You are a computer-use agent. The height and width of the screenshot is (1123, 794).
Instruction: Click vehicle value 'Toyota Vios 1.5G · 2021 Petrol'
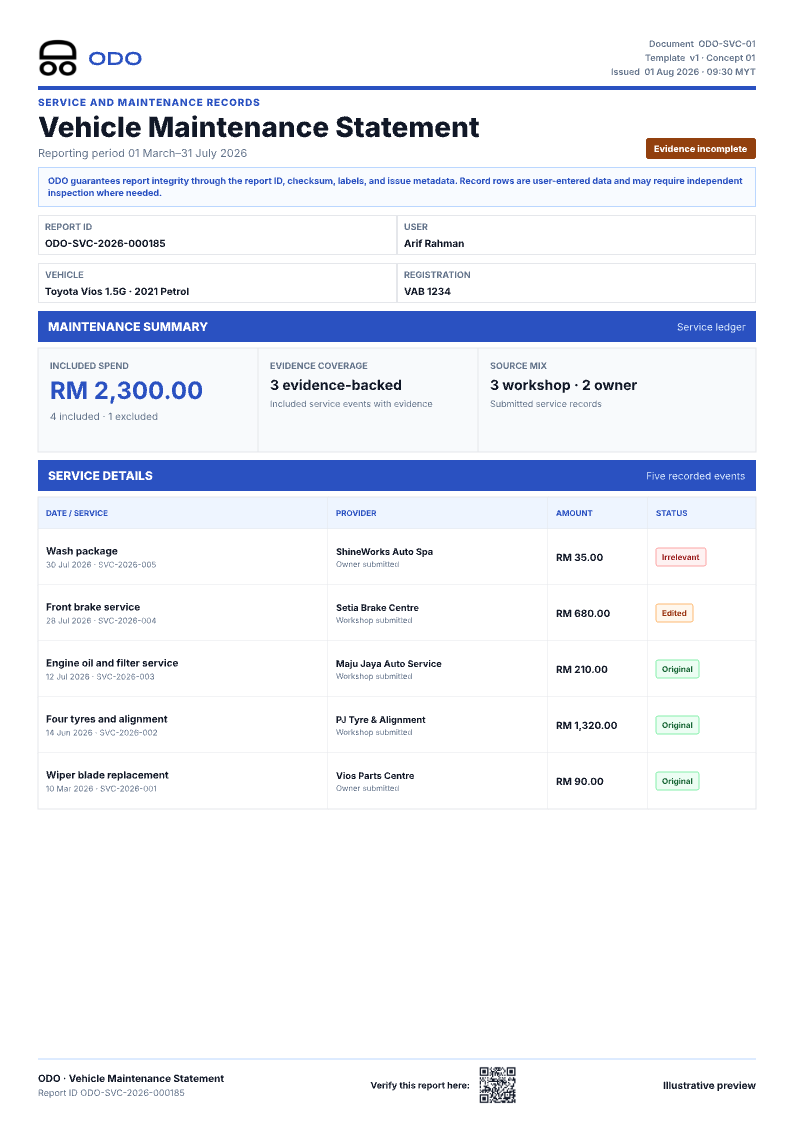pyautogui.click(x=117, y=291)
